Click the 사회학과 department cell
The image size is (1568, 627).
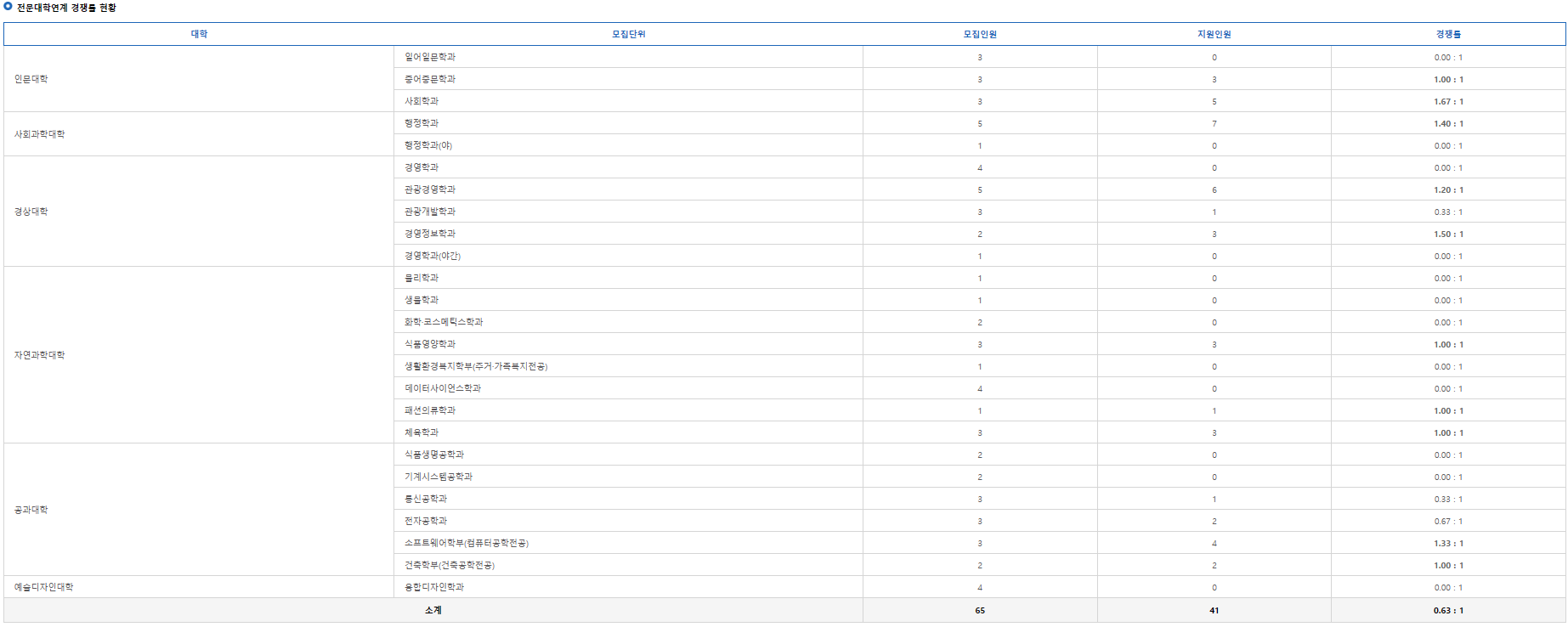[x=629, y=101]
